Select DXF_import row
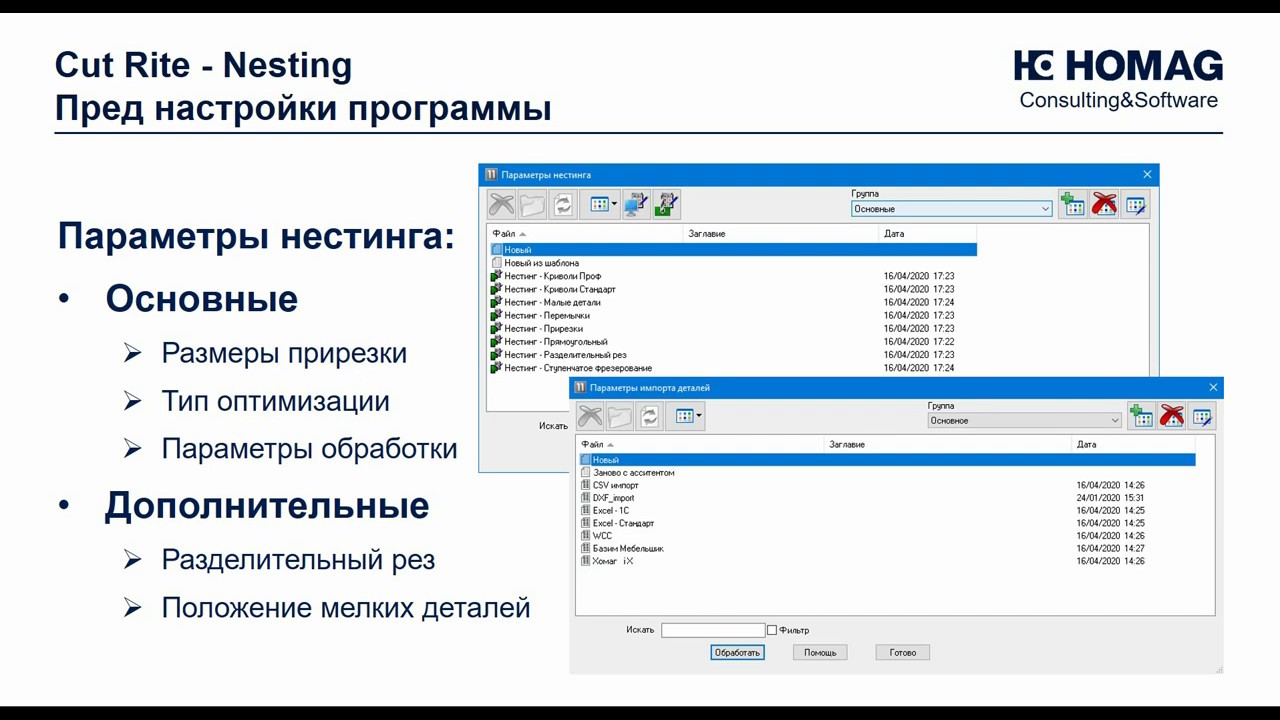 tap(887, 498)
